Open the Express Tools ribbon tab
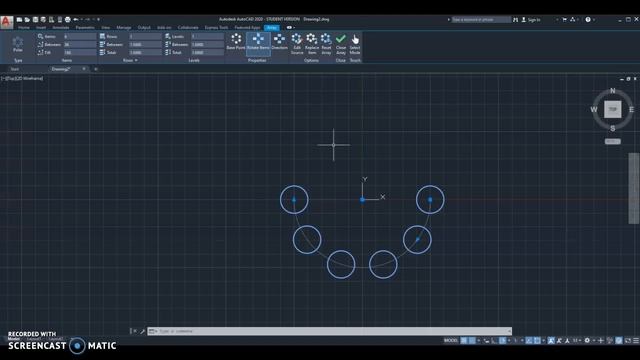The image size is (640, 360). (216, 28)
